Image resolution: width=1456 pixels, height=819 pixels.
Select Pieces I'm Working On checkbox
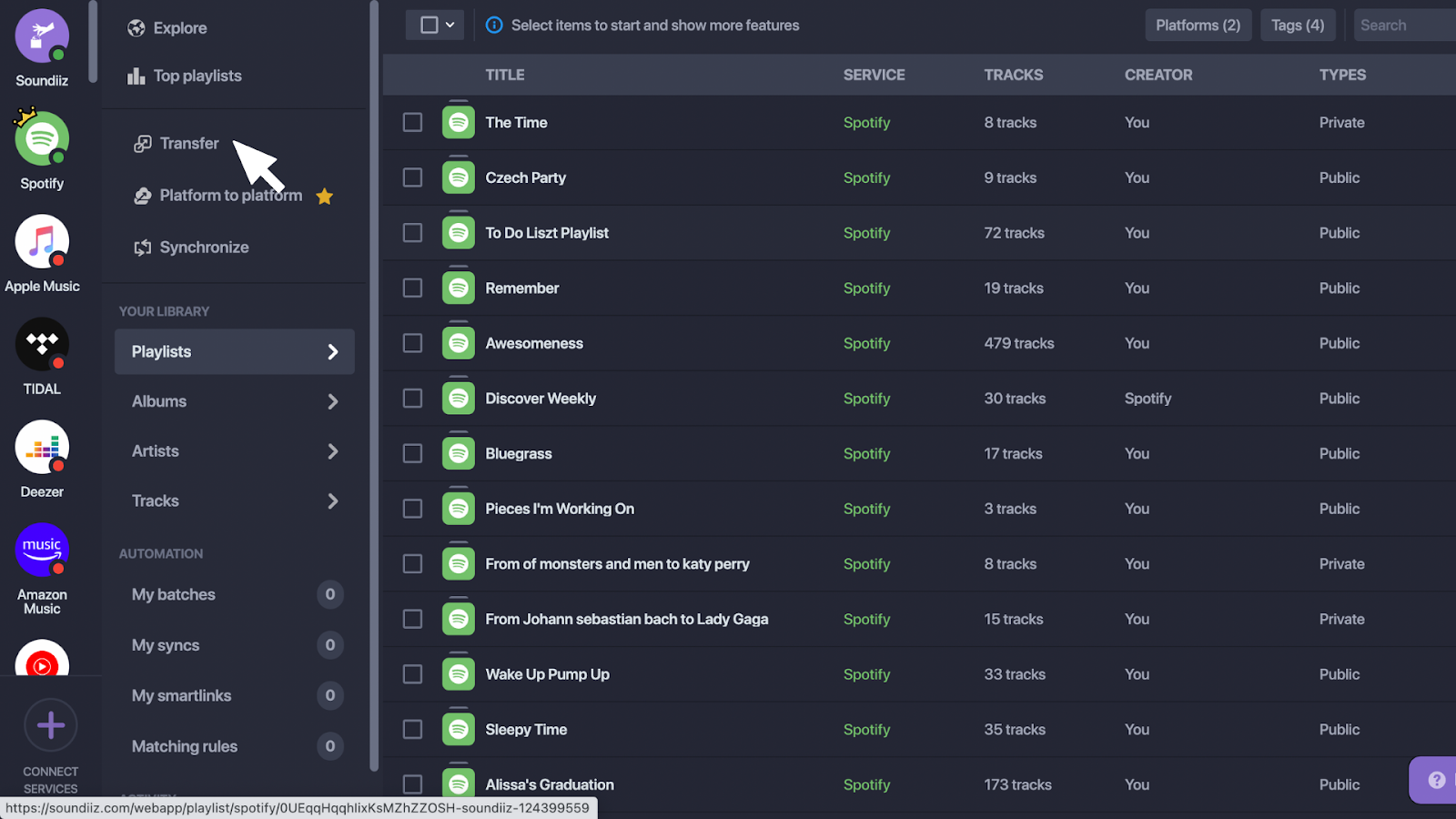tap(413, 509)
